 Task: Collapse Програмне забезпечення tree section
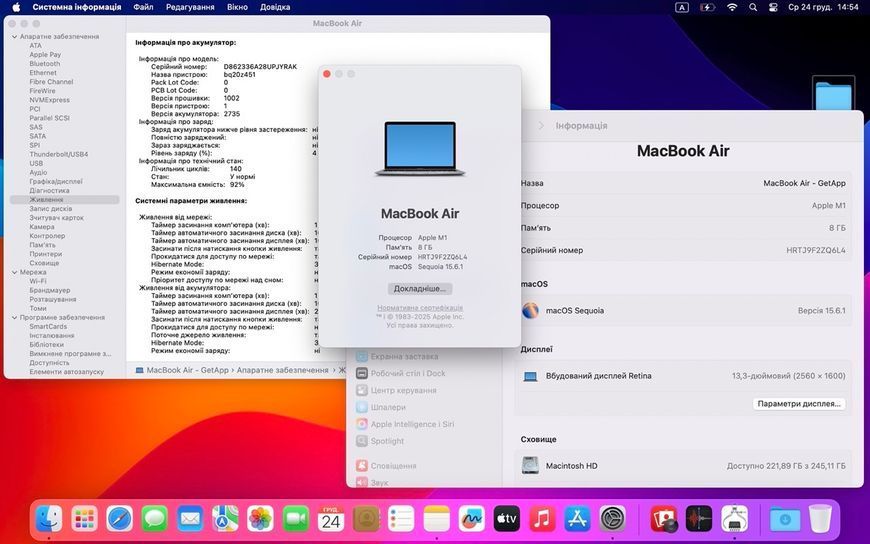click(14, 318)
